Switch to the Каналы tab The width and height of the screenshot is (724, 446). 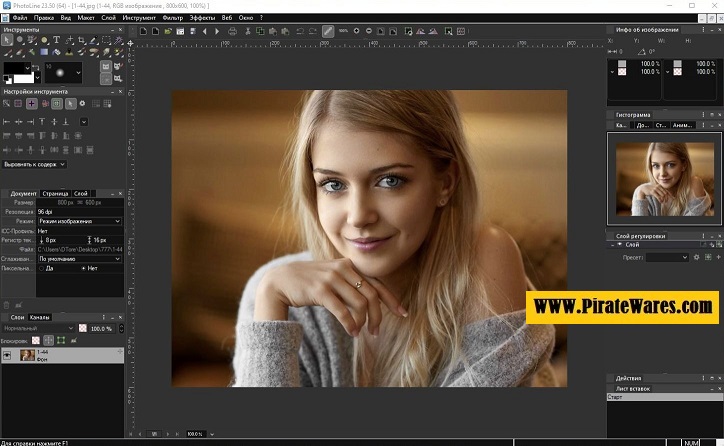(40, 317)
